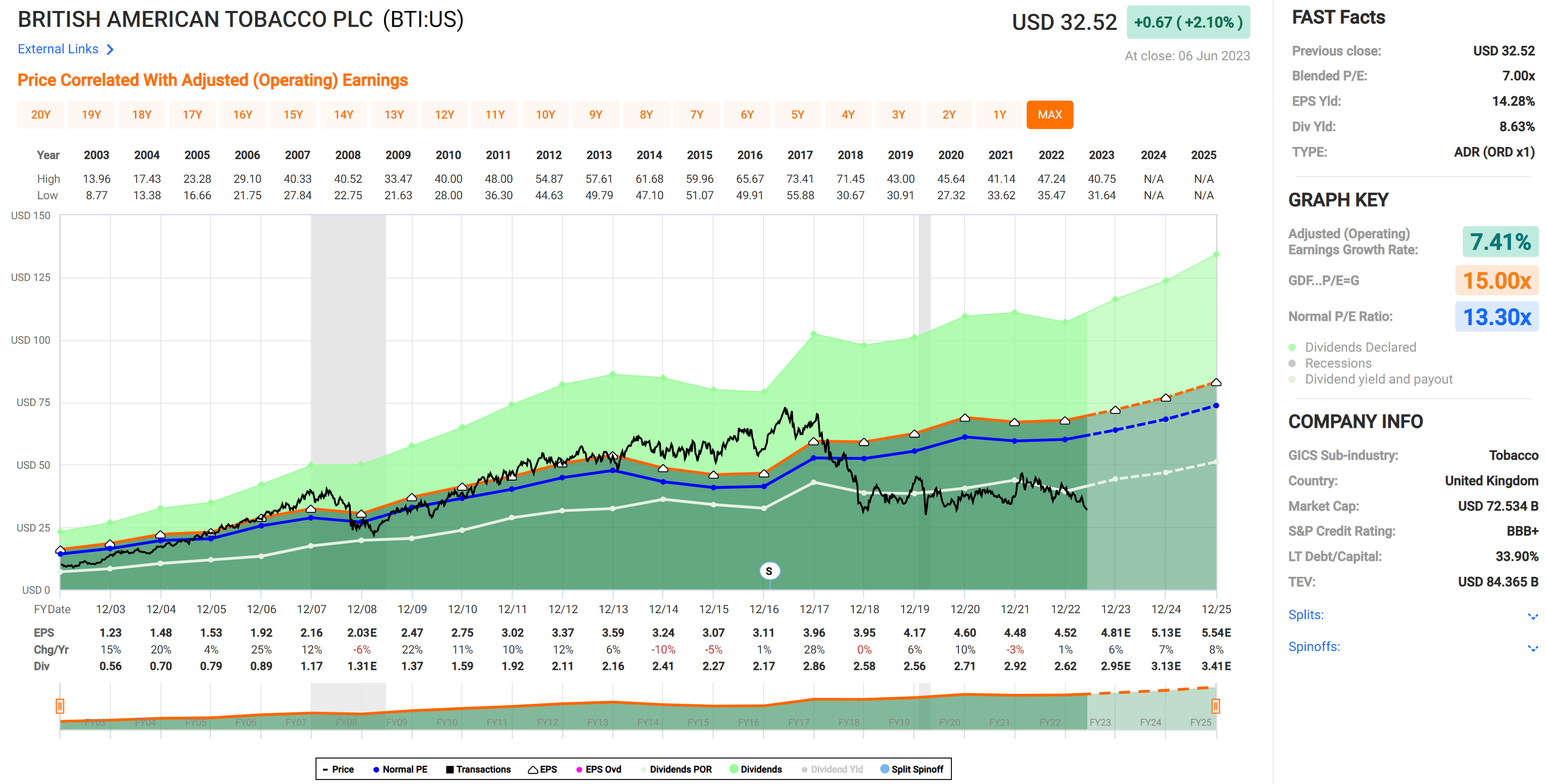Toggle the Dividends POR legend item
The height and width of the screenshot is (784, 1546).
pos(675,769)
